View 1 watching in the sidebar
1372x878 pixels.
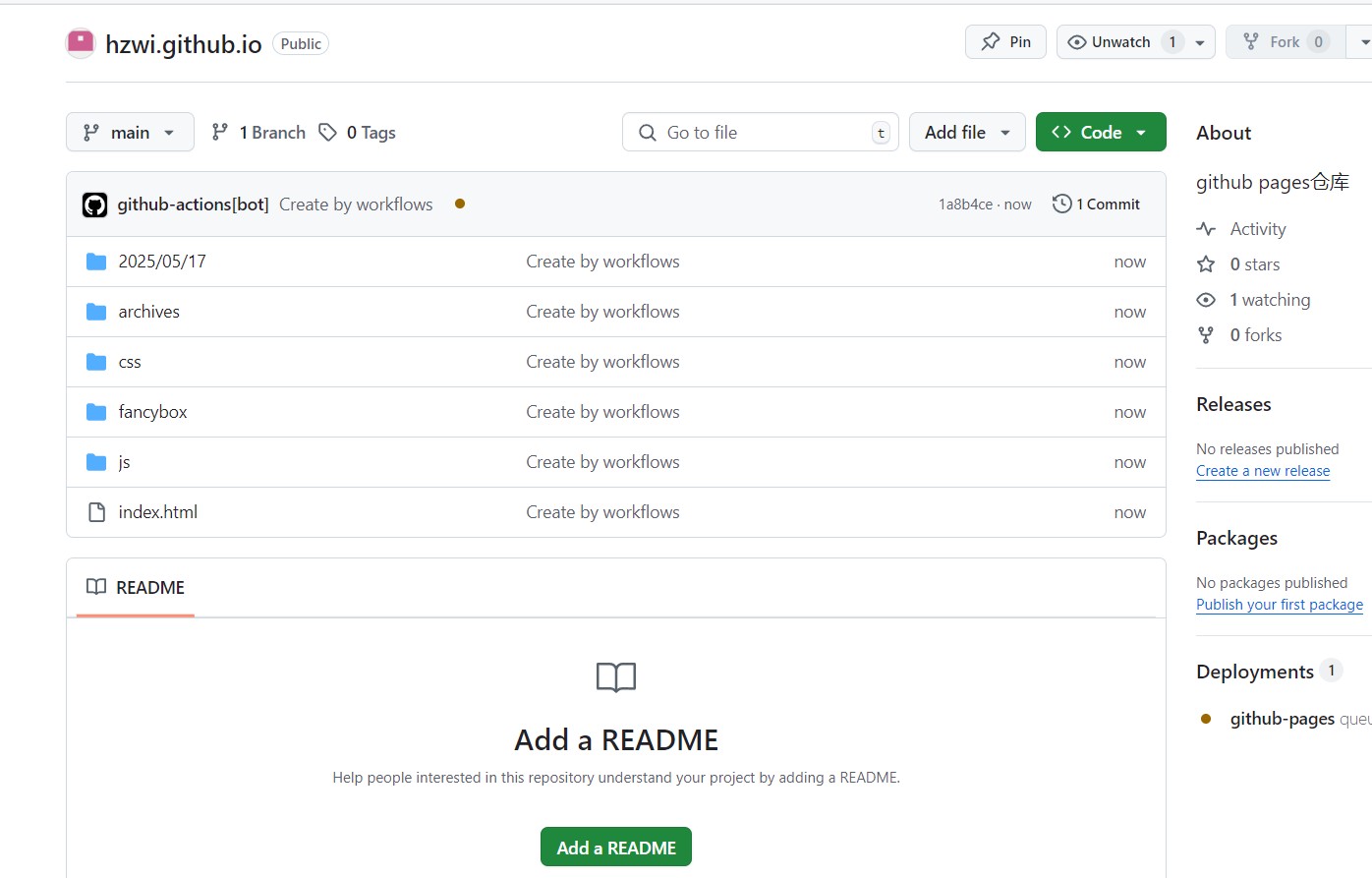click(x=1270, y=300)
